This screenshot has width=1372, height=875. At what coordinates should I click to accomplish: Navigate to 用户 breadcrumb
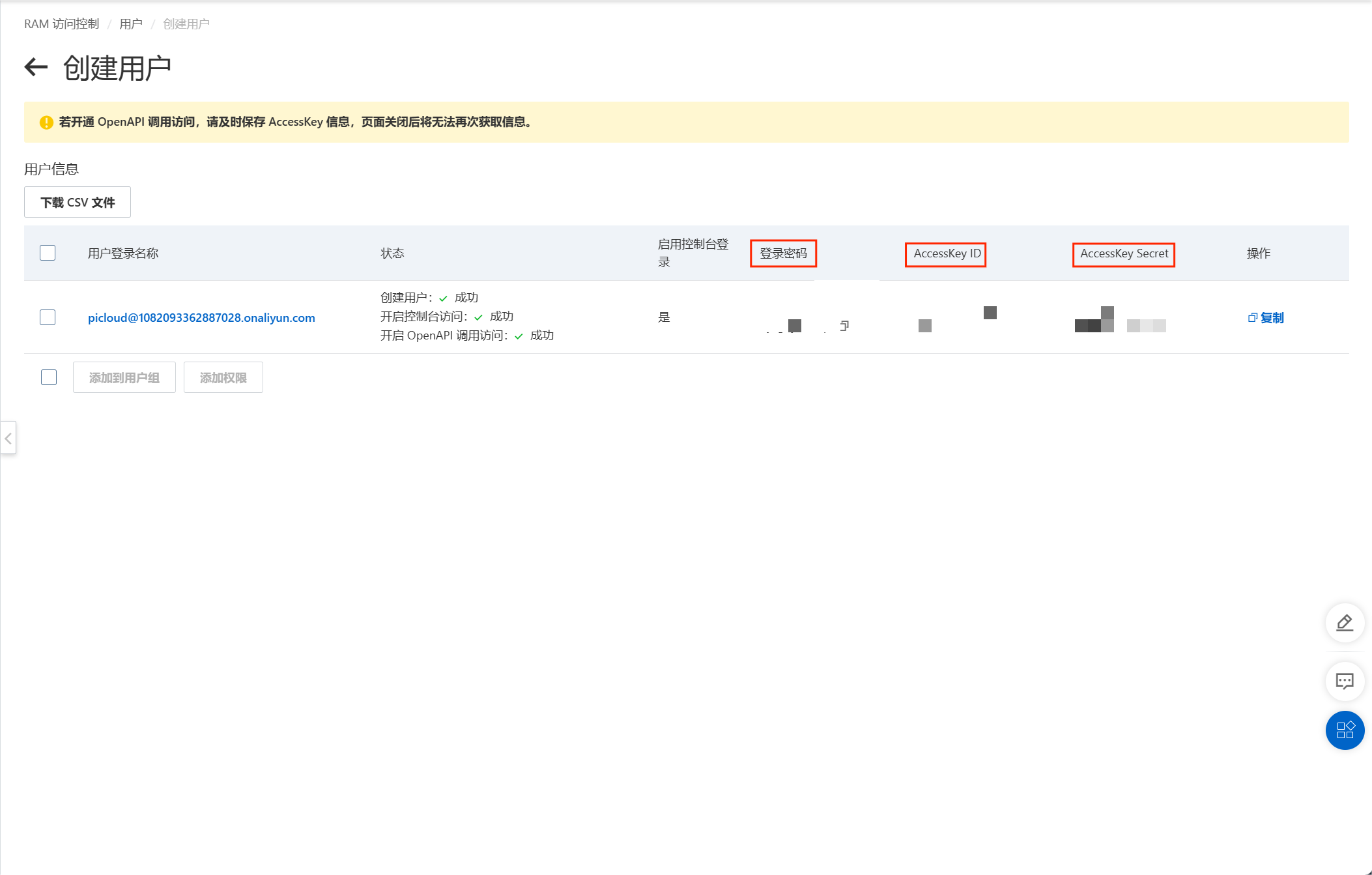tap(130, 24)
